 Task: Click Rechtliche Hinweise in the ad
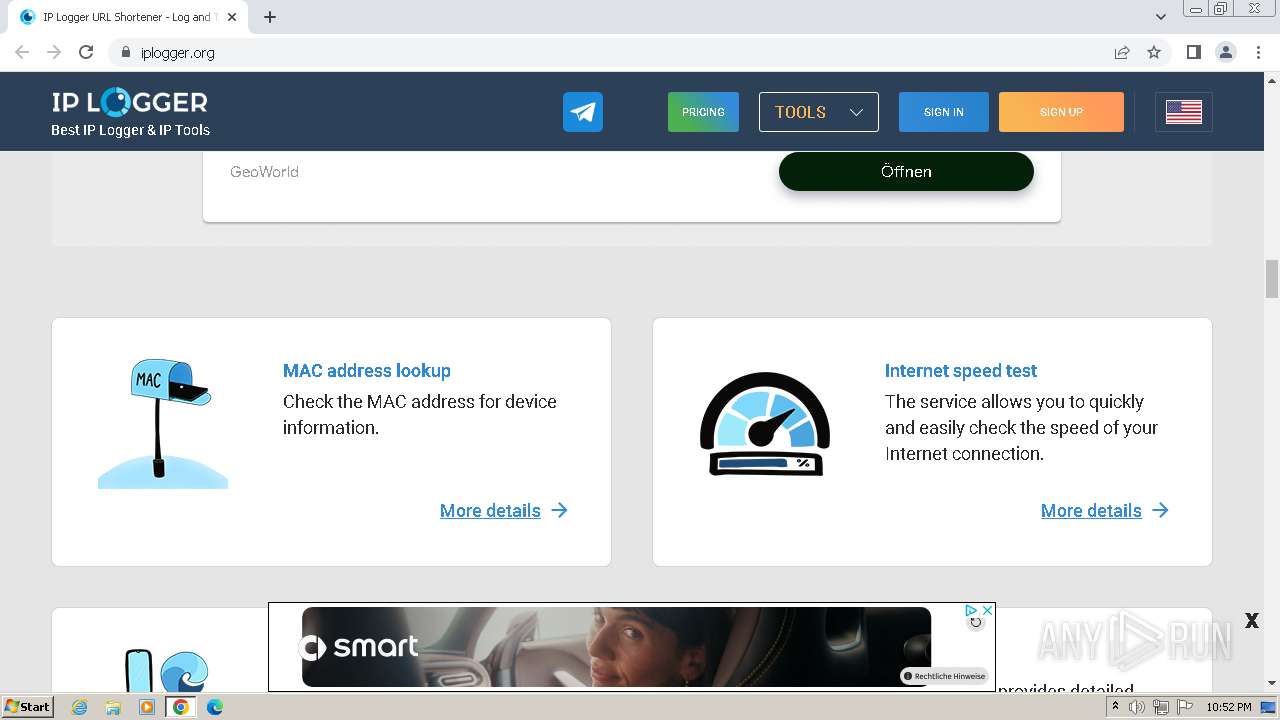(945, 676)
